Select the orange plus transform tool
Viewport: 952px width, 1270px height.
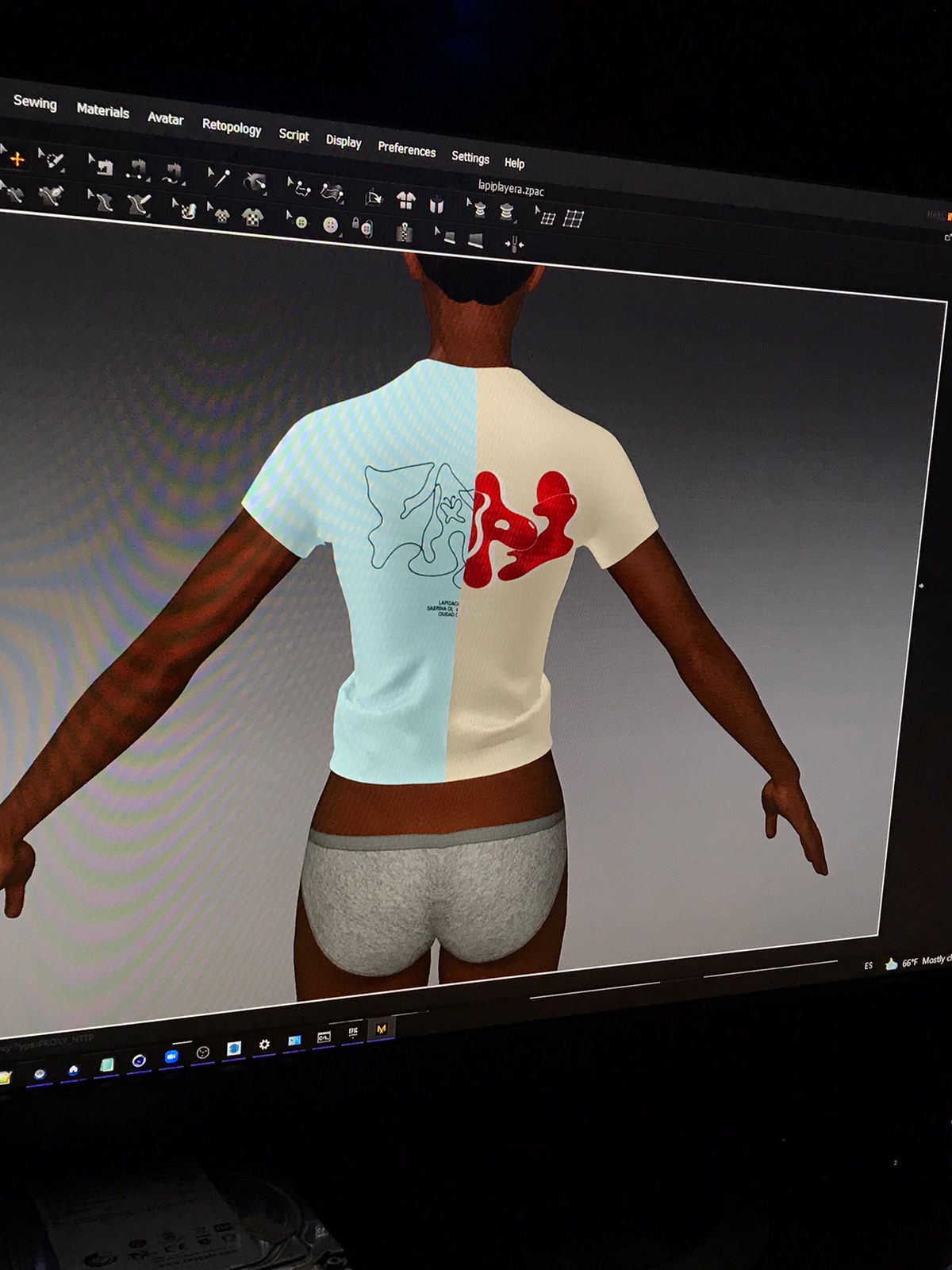pyautogui.click(x=17, y=159)
